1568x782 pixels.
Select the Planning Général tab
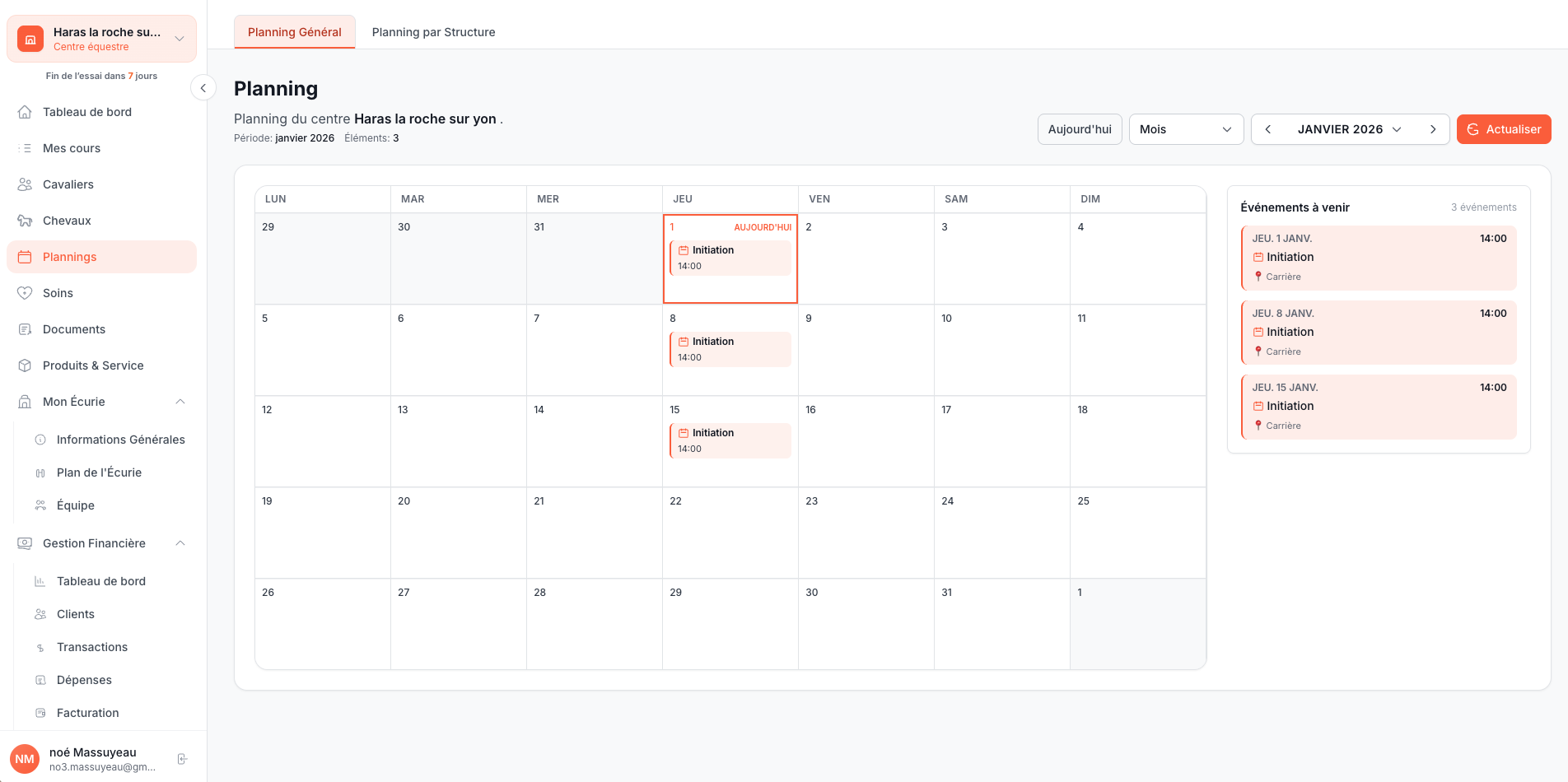coord(294,32)
